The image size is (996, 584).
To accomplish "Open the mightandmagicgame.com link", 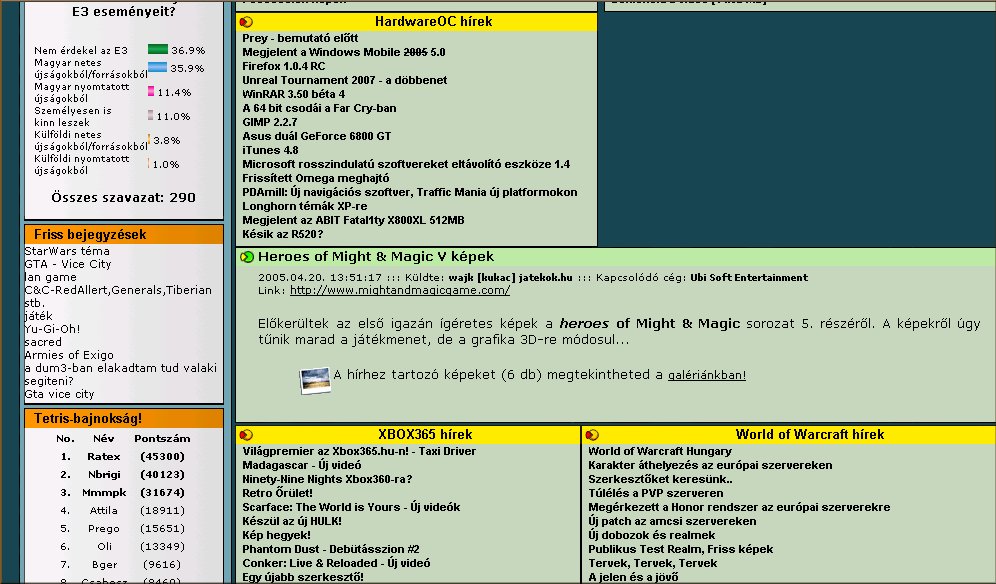I will (x=400, y=290).
